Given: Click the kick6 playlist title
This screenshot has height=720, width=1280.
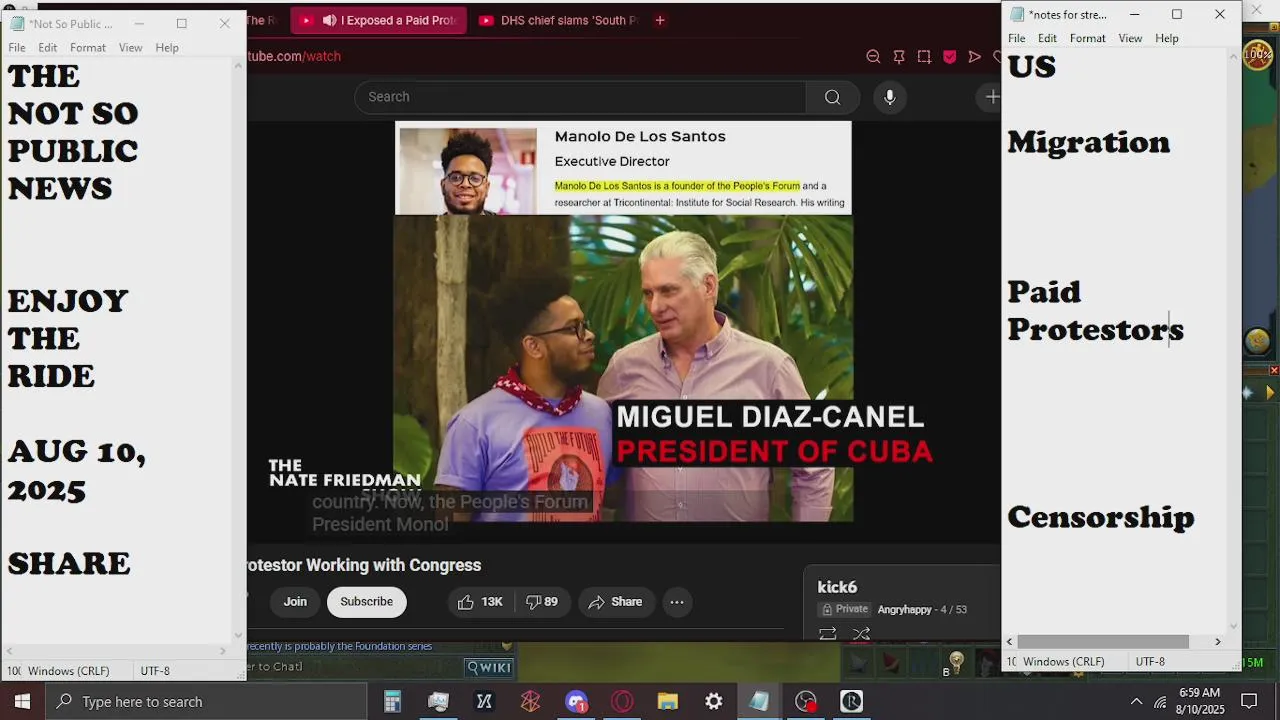Looking at the screenshot, I should [x=837, y=587].
